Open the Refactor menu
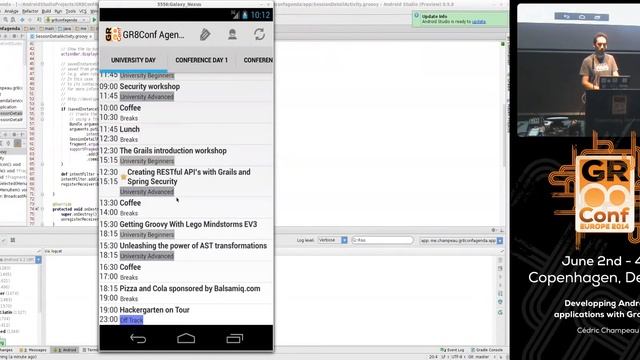The width and height of the screenshot is (640, 360). click(x=30, y=11)
